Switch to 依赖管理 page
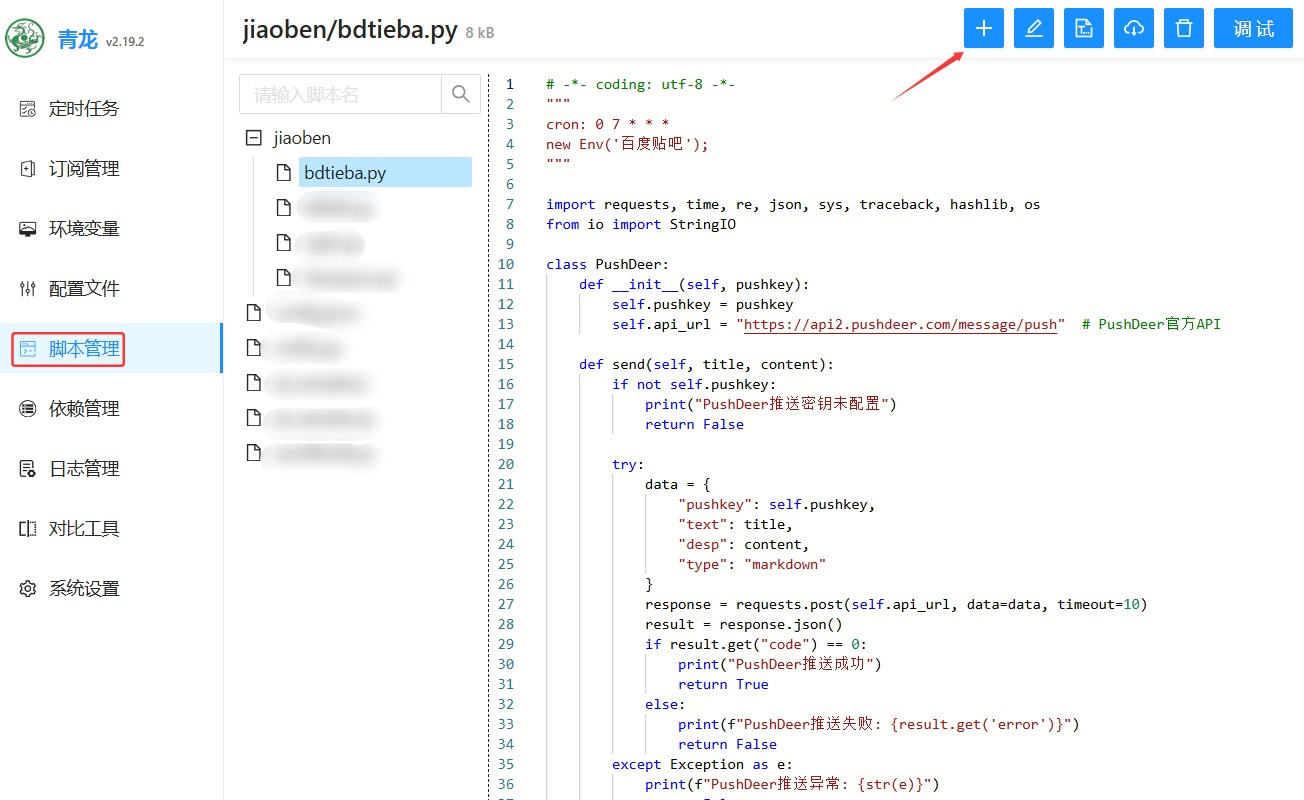The height and width of the screenshot is (800, 1304). click(84, 409)
